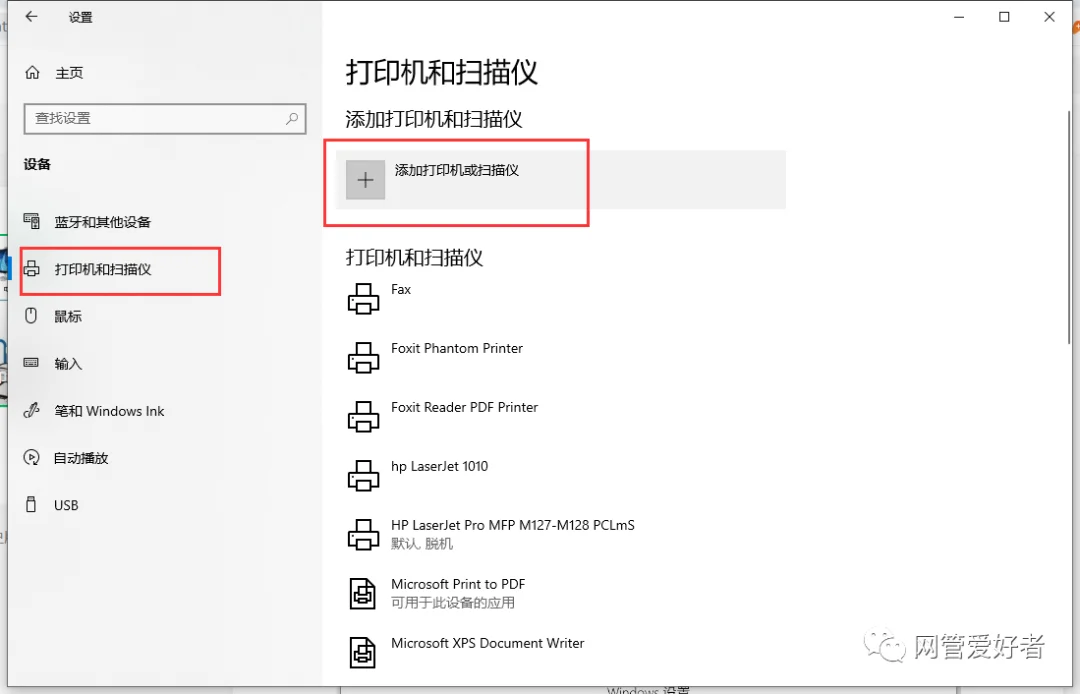Click the USB sidebar icon
Screen dimensions: 1080x694
[x=31, y=504]
